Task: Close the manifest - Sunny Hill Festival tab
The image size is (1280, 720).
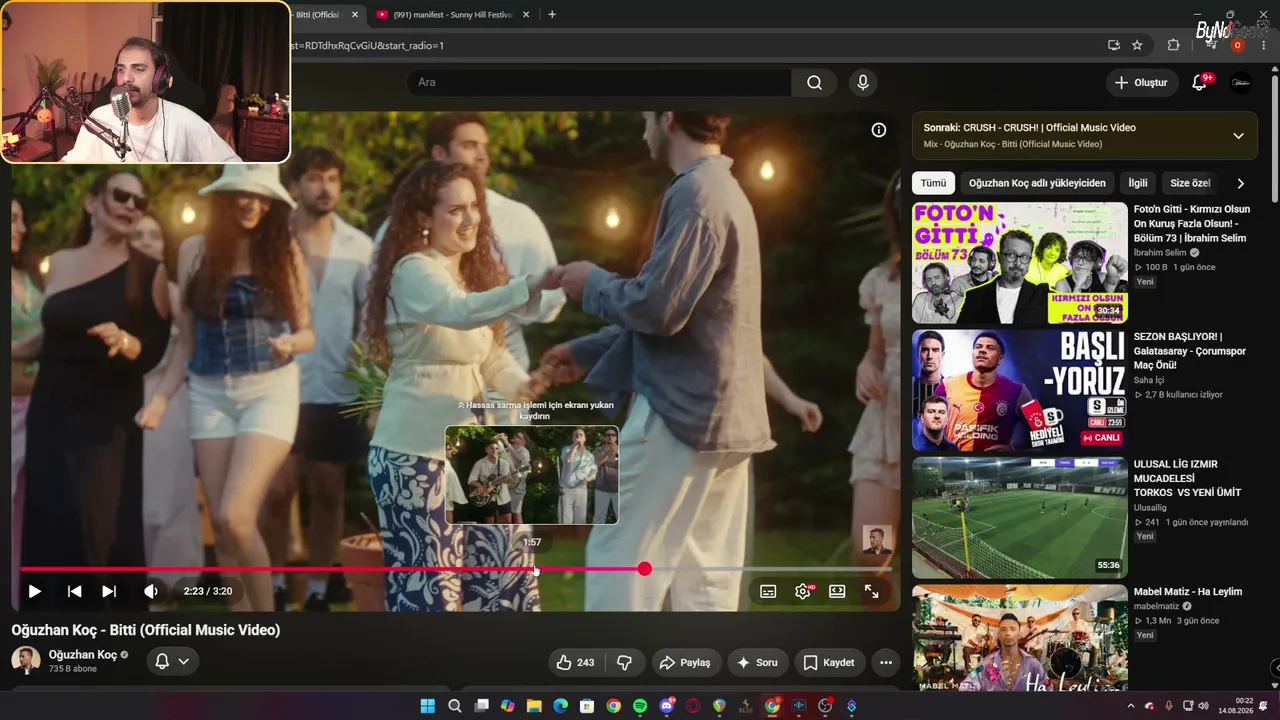Action: tap(526, 15)
